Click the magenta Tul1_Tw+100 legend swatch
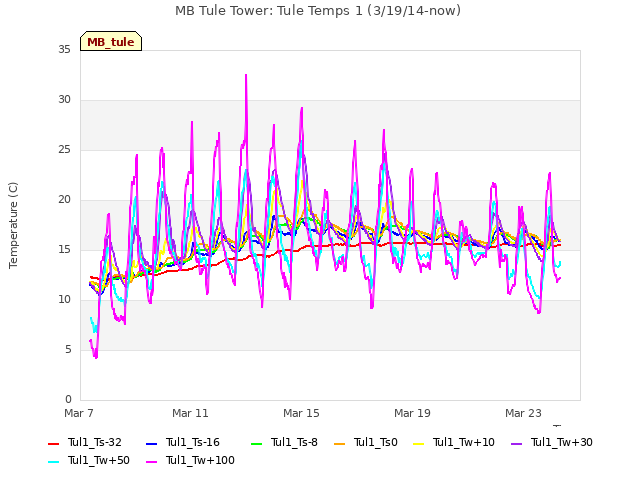Image resolution: width=640 pixels, height=480 pixels. (151, 462)
